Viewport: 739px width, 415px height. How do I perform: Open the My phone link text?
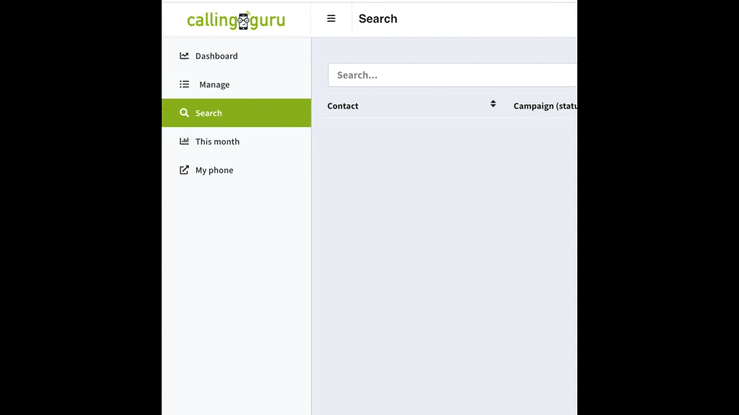click(x=214, y=170)
